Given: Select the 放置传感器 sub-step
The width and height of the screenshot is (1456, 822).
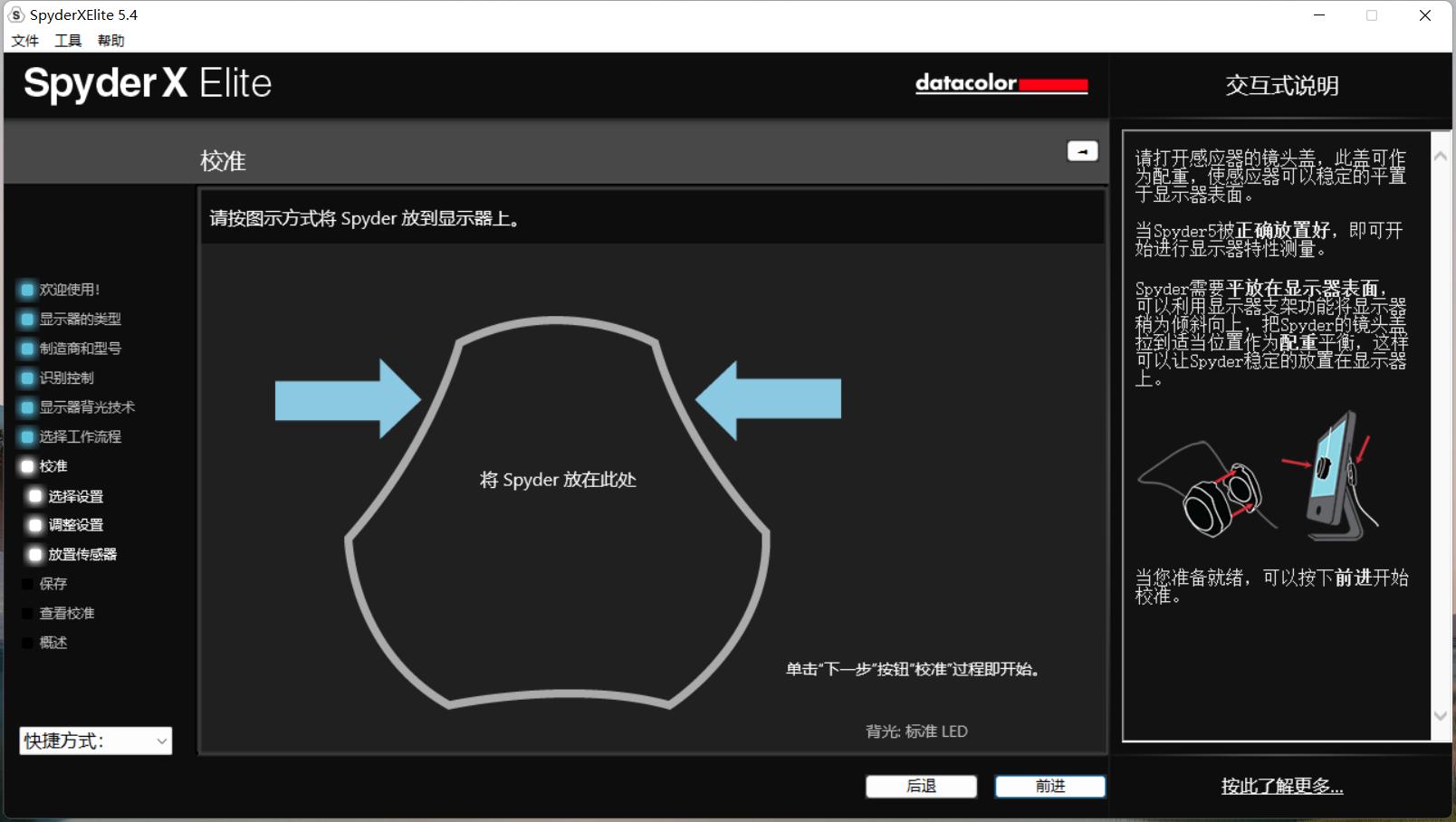Looking at the screenshot, I should point(82,554).
